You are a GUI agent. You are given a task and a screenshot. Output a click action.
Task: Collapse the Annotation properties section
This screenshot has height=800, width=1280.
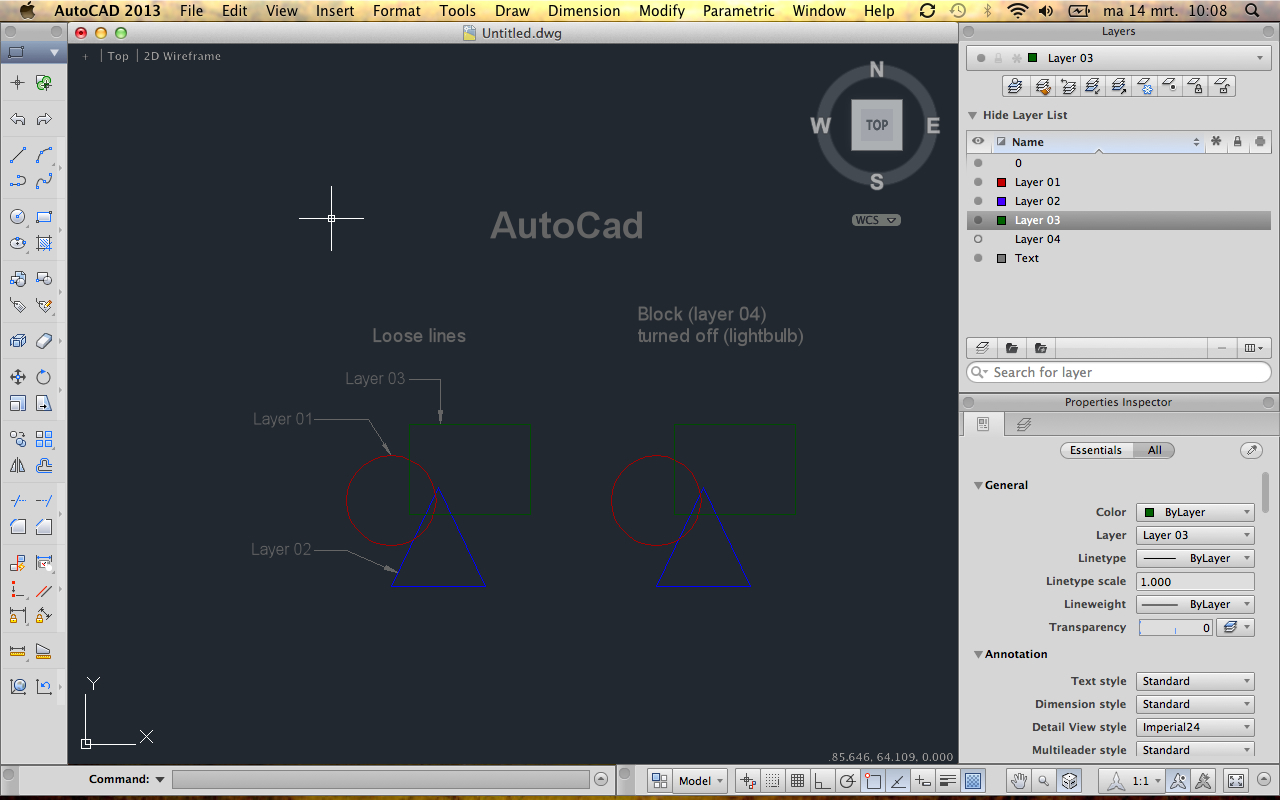click(979, 654)
